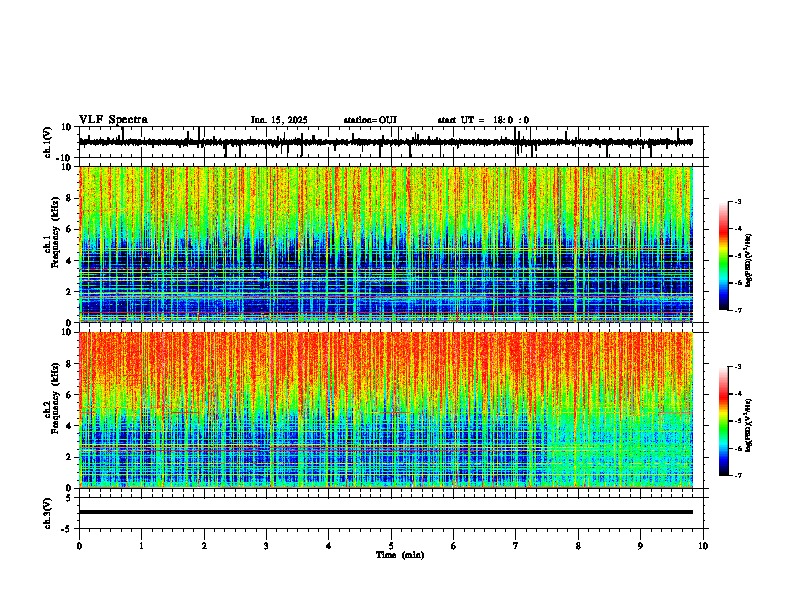The width and height of the screenshot is (792, 612).
Task: Click the ch.1 colorbar log(PSD) label
Action: point(749,261)
